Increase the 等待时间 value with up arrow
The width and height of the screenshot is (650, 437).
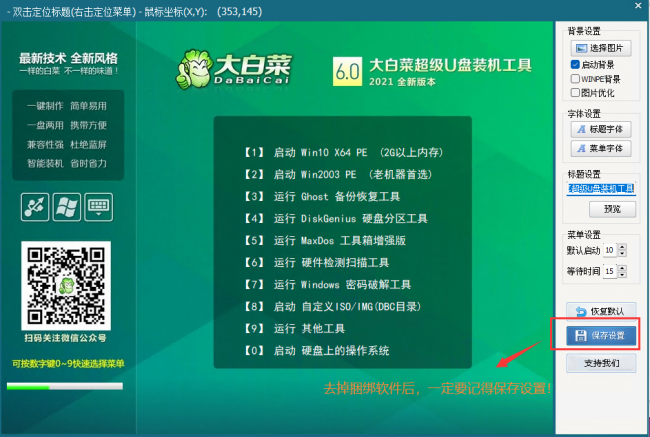click(622, 268)
